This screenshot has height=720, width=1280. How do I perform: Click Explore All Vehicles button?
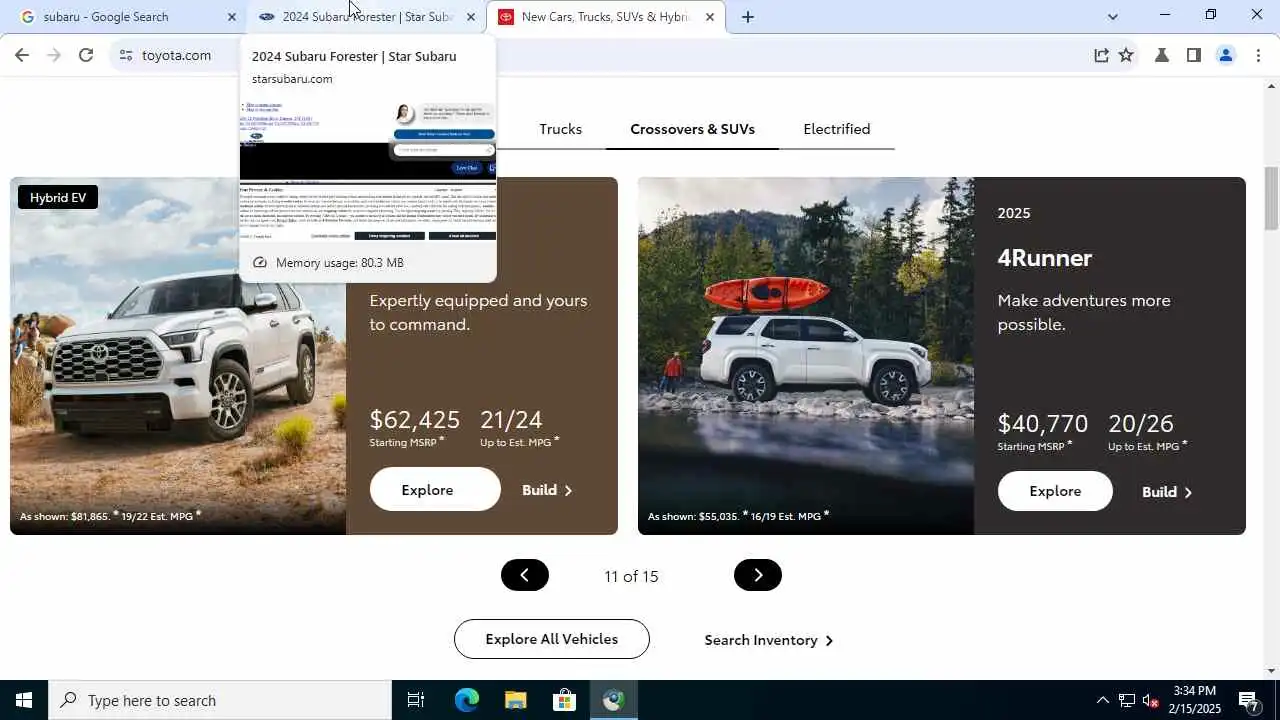click(551, 639)
